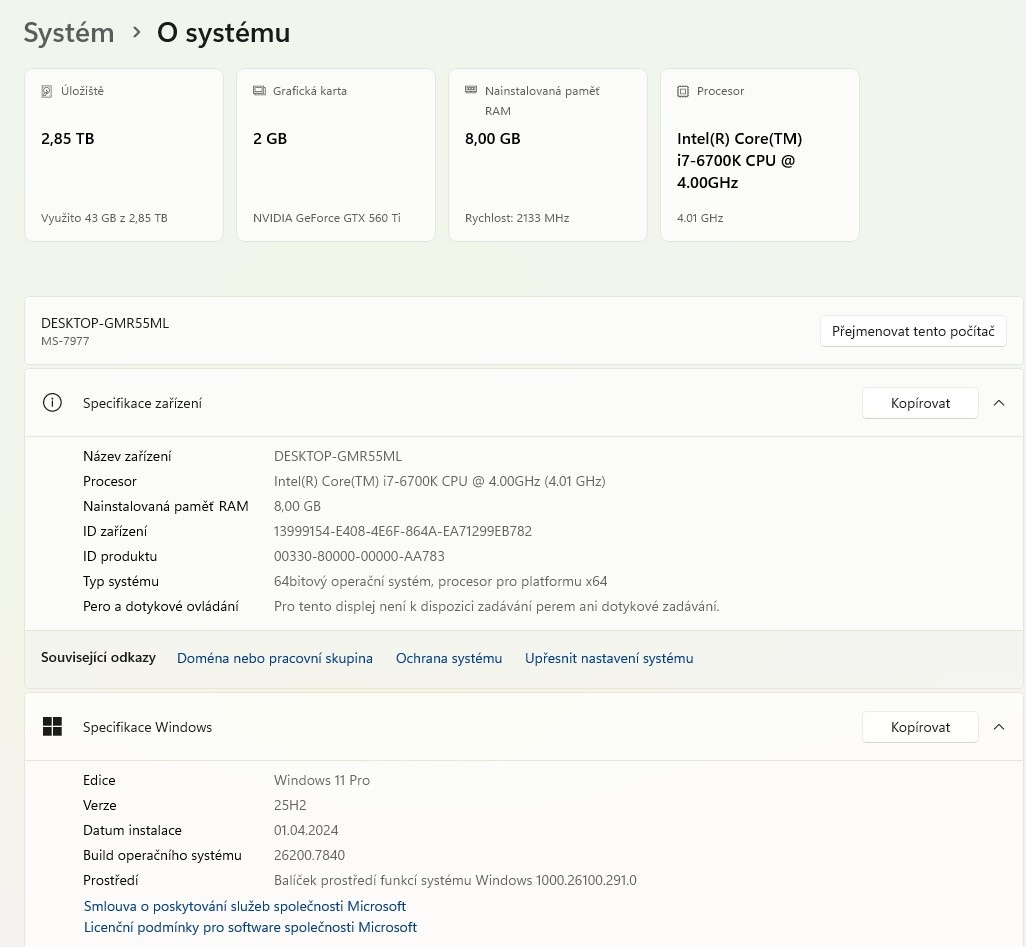1026x947 pixels.
Task: Open the Nainstalovaná paměť RAM card showing 8,00 GB
Action: coord(548,155)
